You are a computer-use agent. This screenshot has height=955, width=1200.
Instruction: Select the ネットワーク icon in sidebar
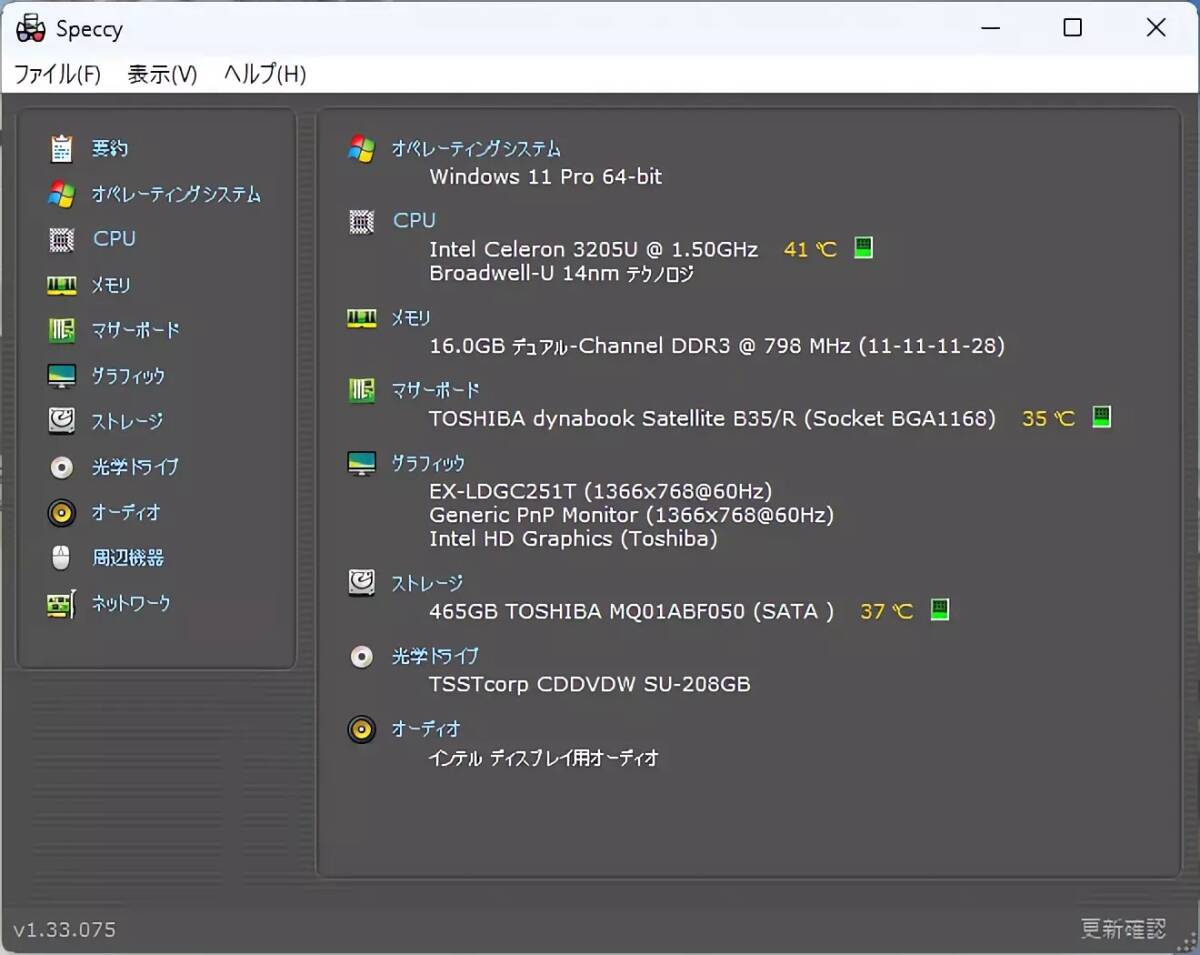62,604
